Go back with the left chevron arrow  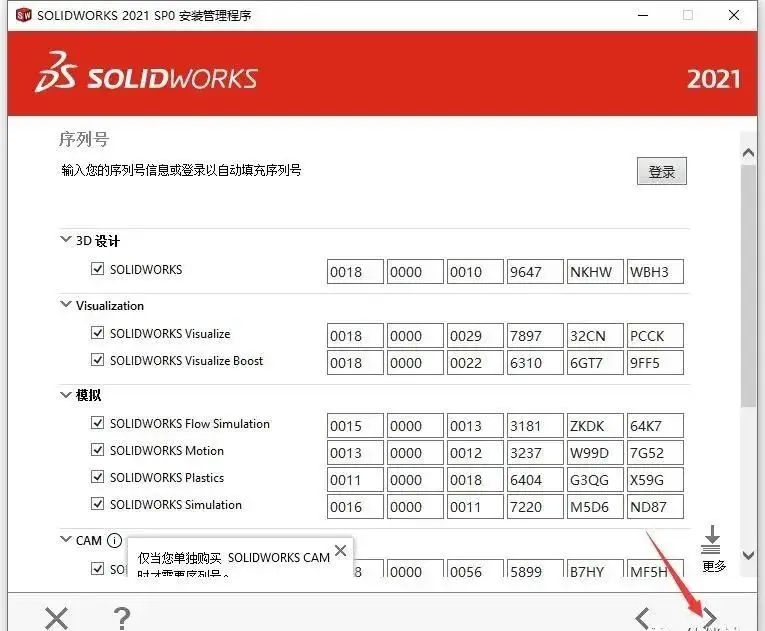tap(643, 618)
